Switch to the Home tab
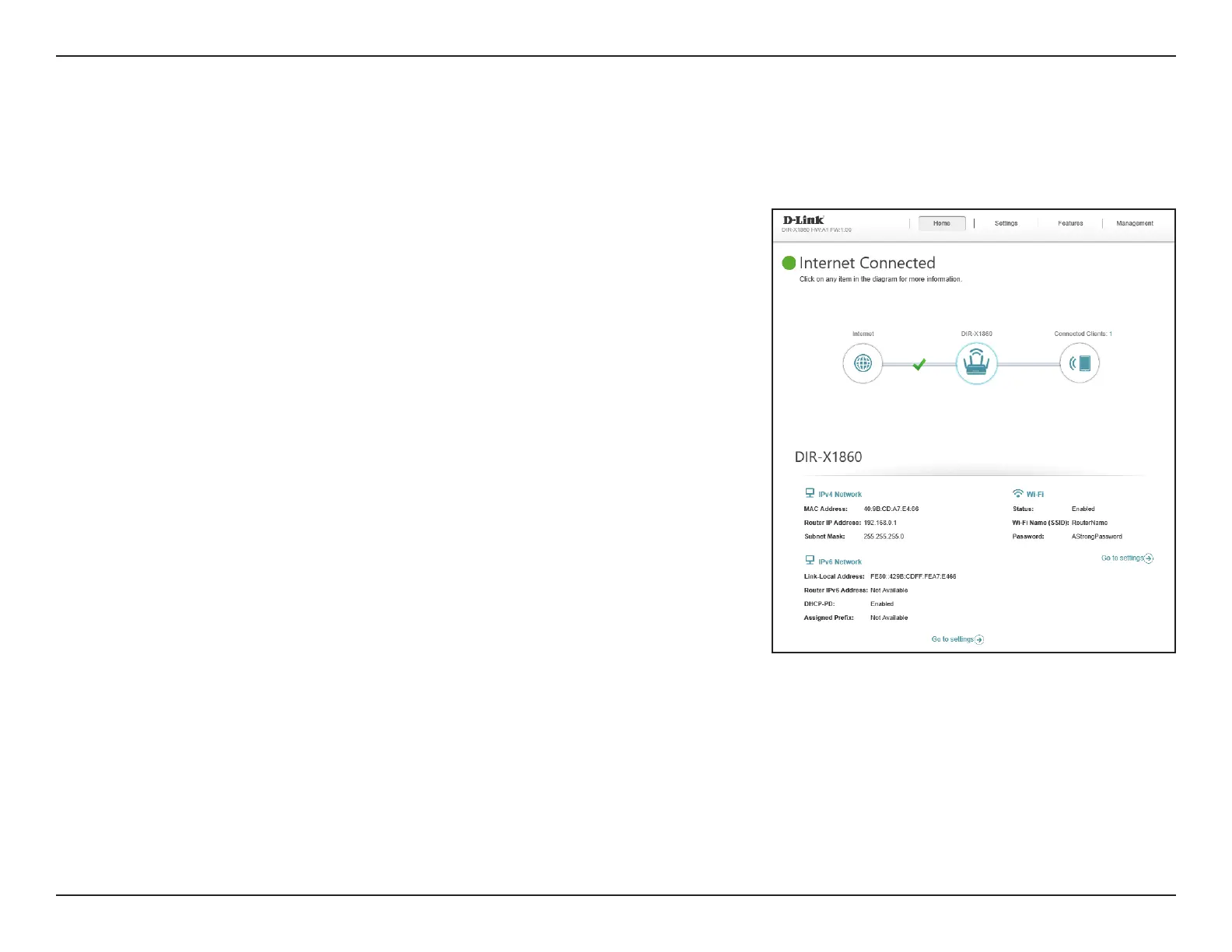Viewport: 1232px width, 952px height. point(942,223)
